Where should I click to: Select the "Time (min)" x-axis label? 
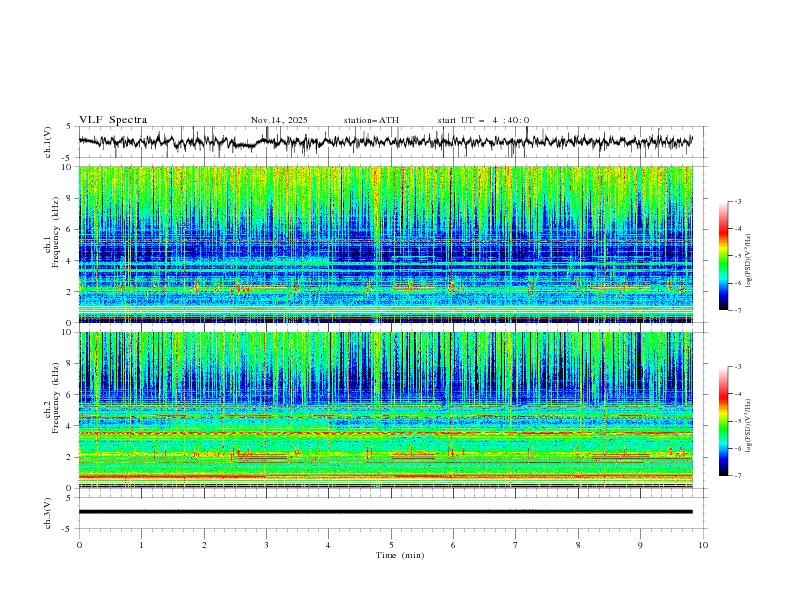coord(400,555)
